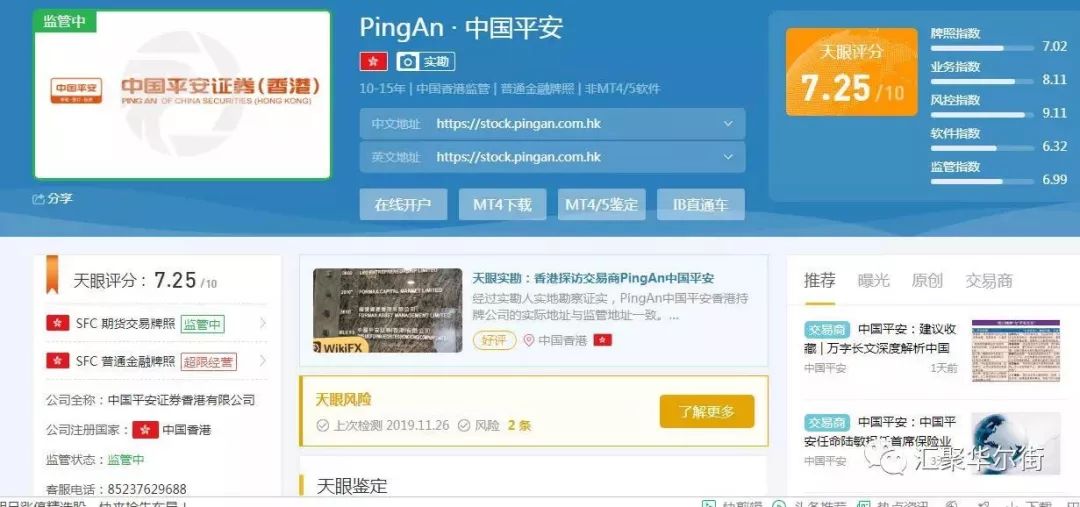Image resolution: width=1080 pixels, height=507 pixels.
Task: Click the flag icon next to SFC 期货交易牌照
Action: pyautogui.click(x=58, y=323)
